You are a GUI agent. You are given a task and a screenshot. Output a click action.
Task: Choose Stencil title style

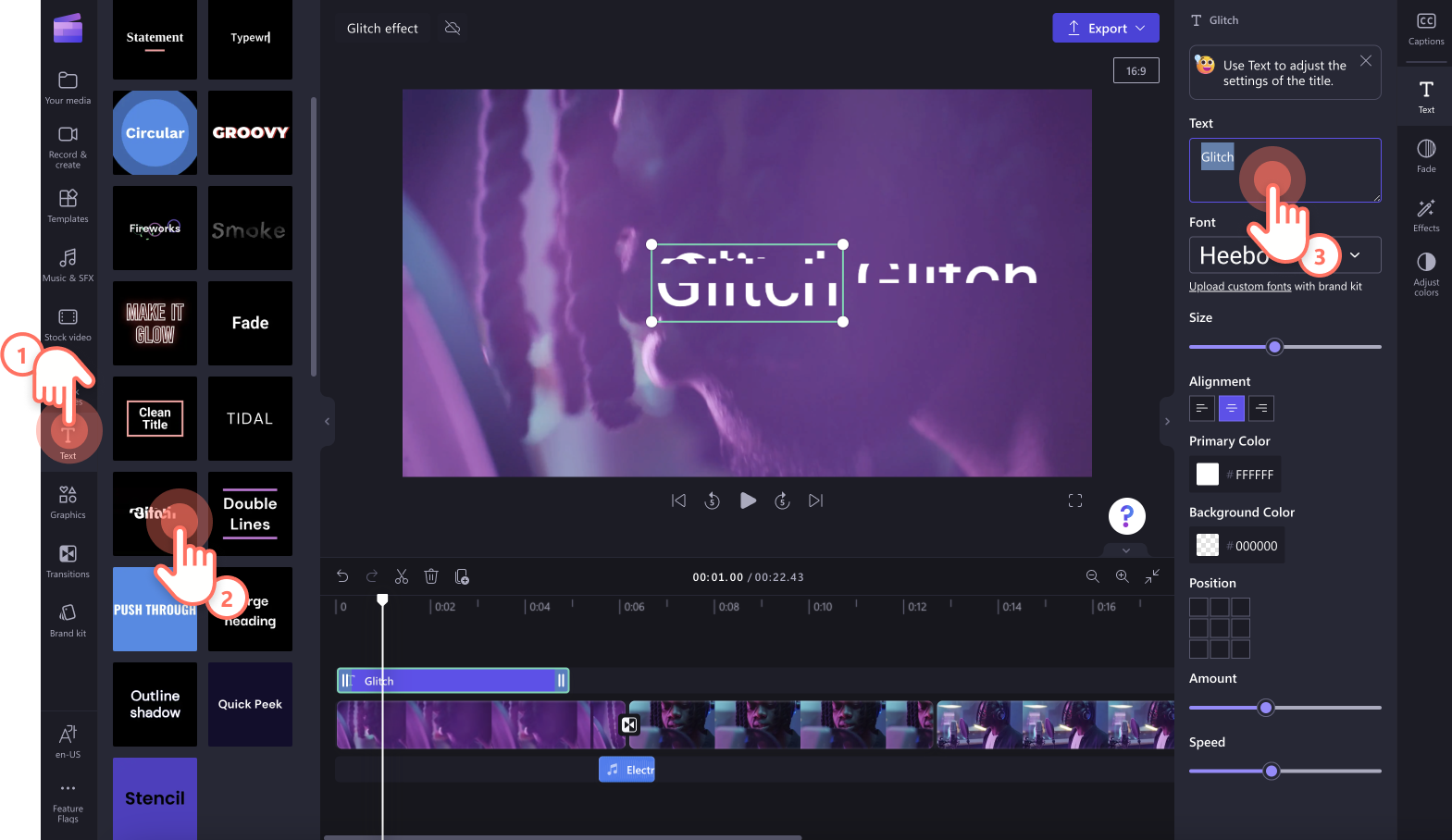(x=155, y=798)
